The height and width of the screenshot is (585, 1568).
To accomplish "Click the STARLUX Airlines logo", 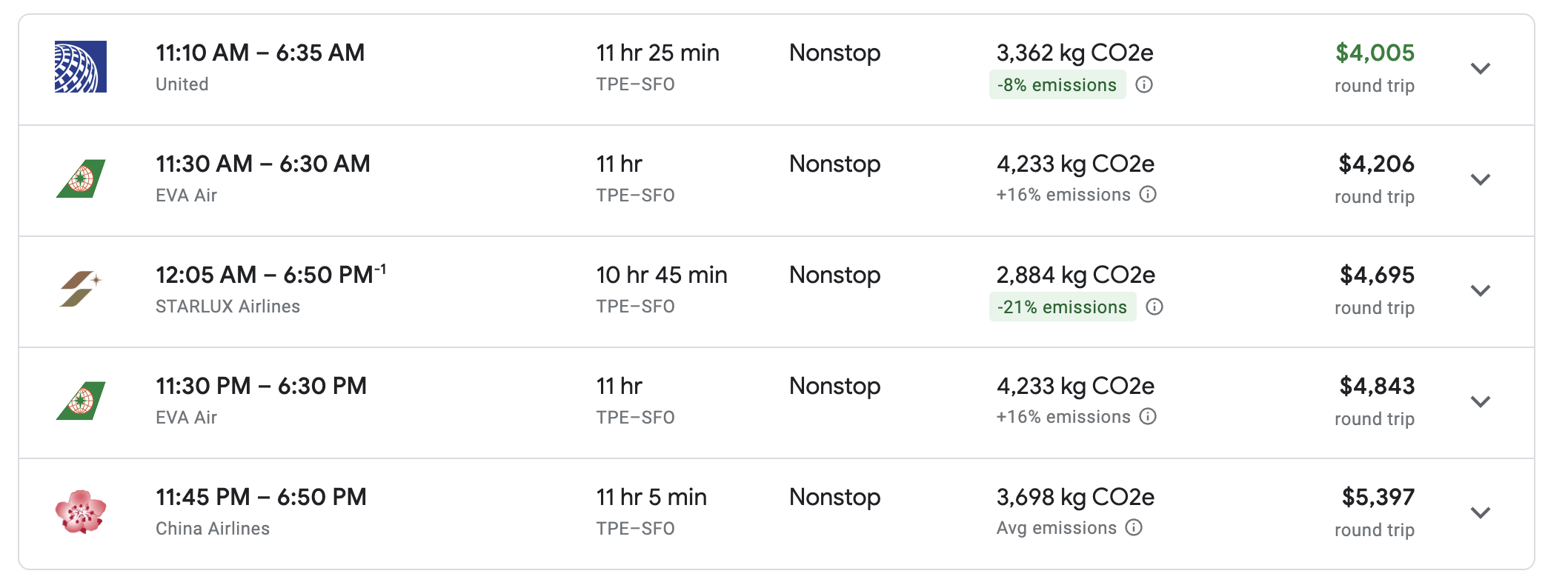I will (81, 289).
